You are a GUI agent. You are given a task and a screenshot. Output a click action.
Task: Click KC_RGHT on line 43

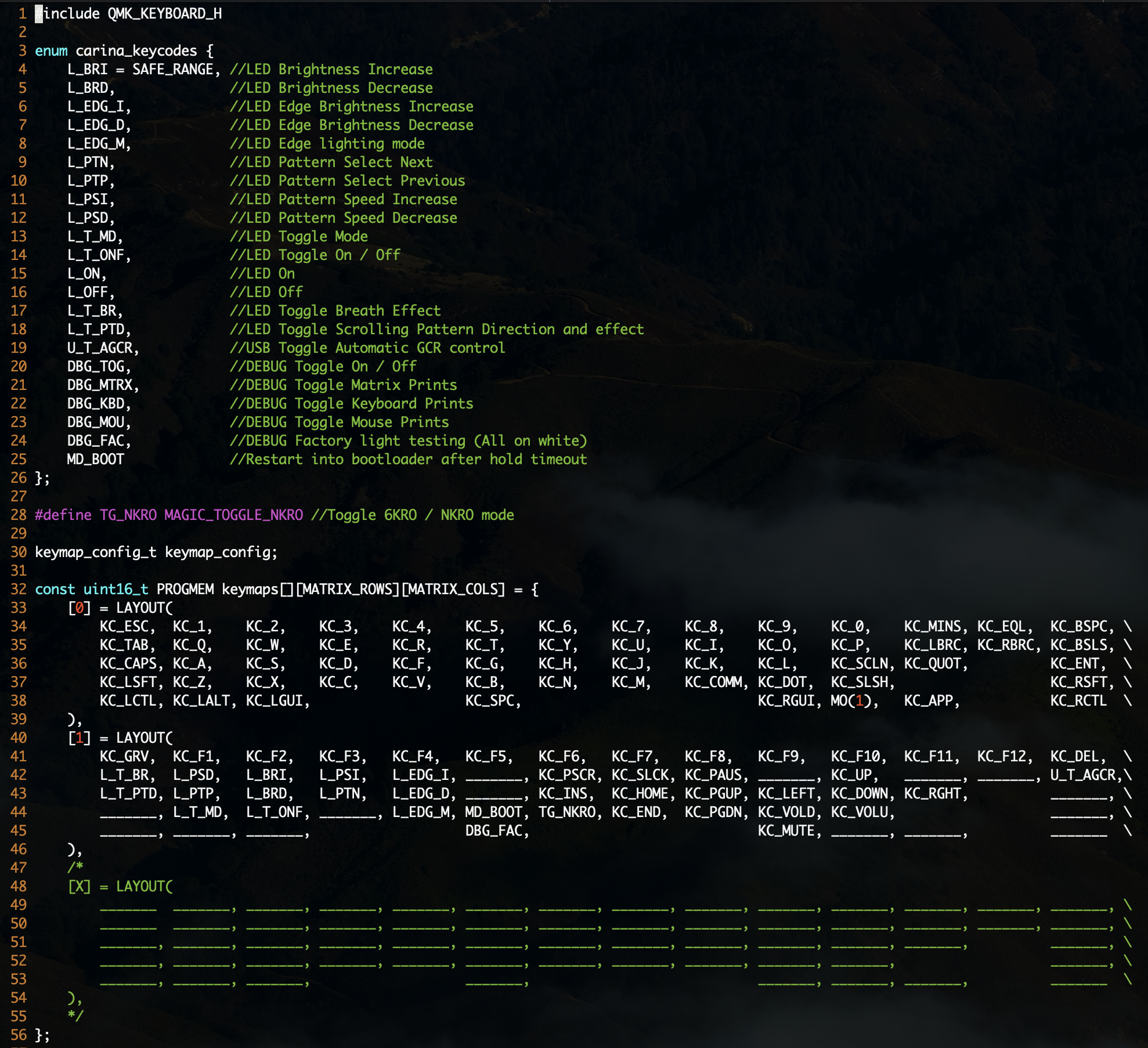[933, 793]
